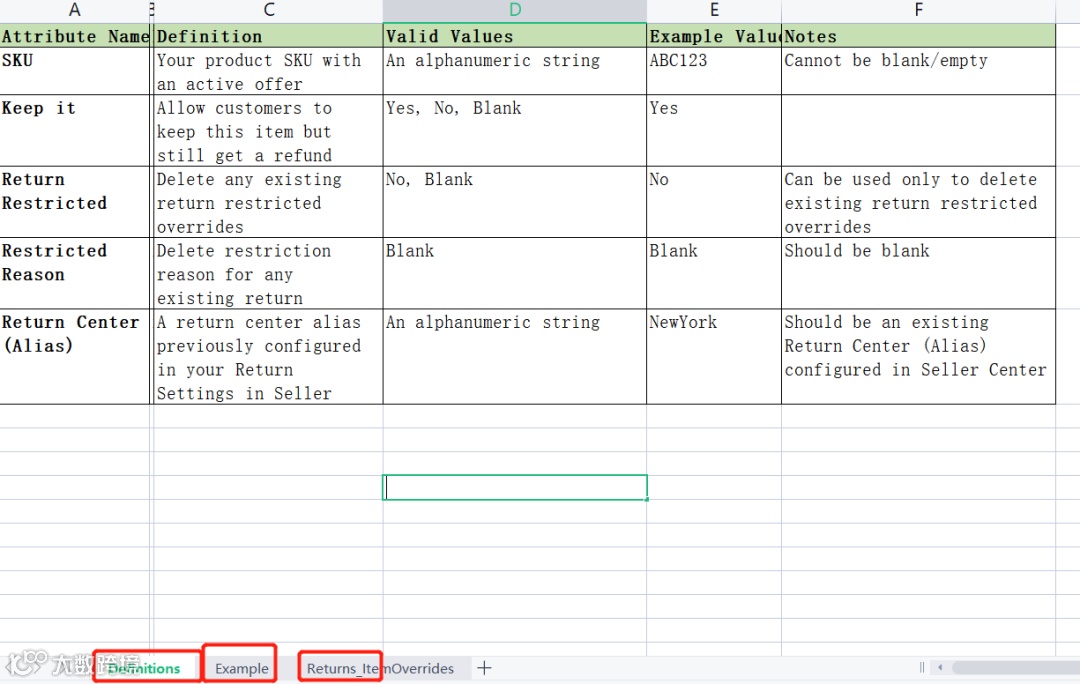Click 'Allow customers to keep this item' cell
1080x684 pixels.
(x=269, y=131)
